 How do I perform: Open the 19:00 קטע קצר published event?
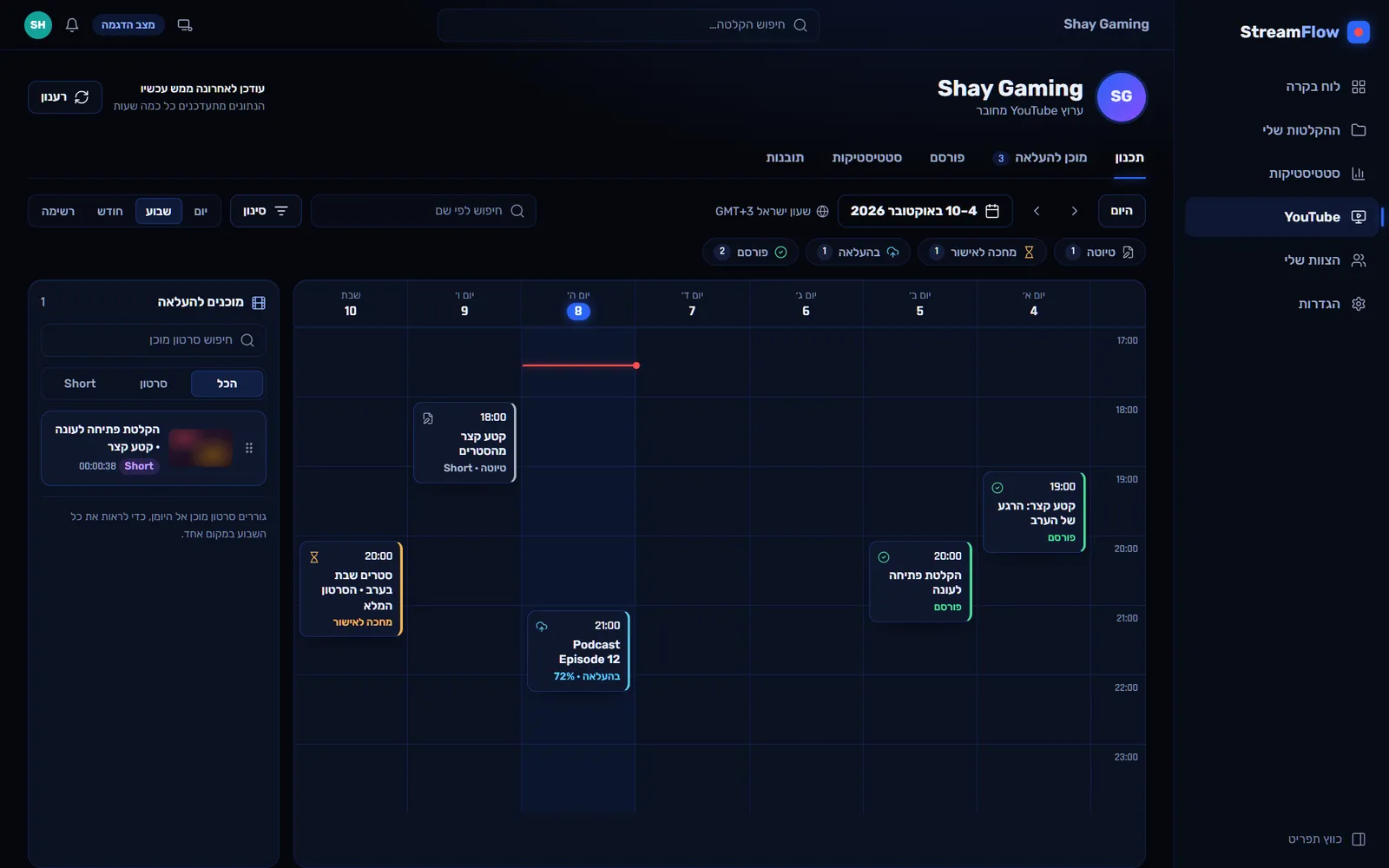pos(1034,512)
